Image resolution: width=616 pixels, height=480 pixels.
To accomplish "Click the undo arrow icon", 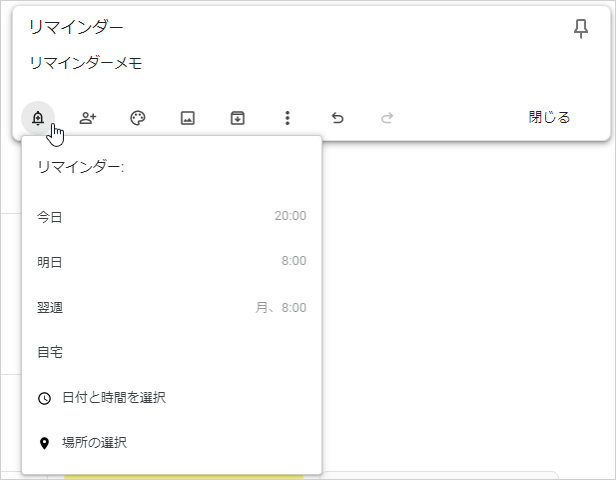I will click(337, 118).
